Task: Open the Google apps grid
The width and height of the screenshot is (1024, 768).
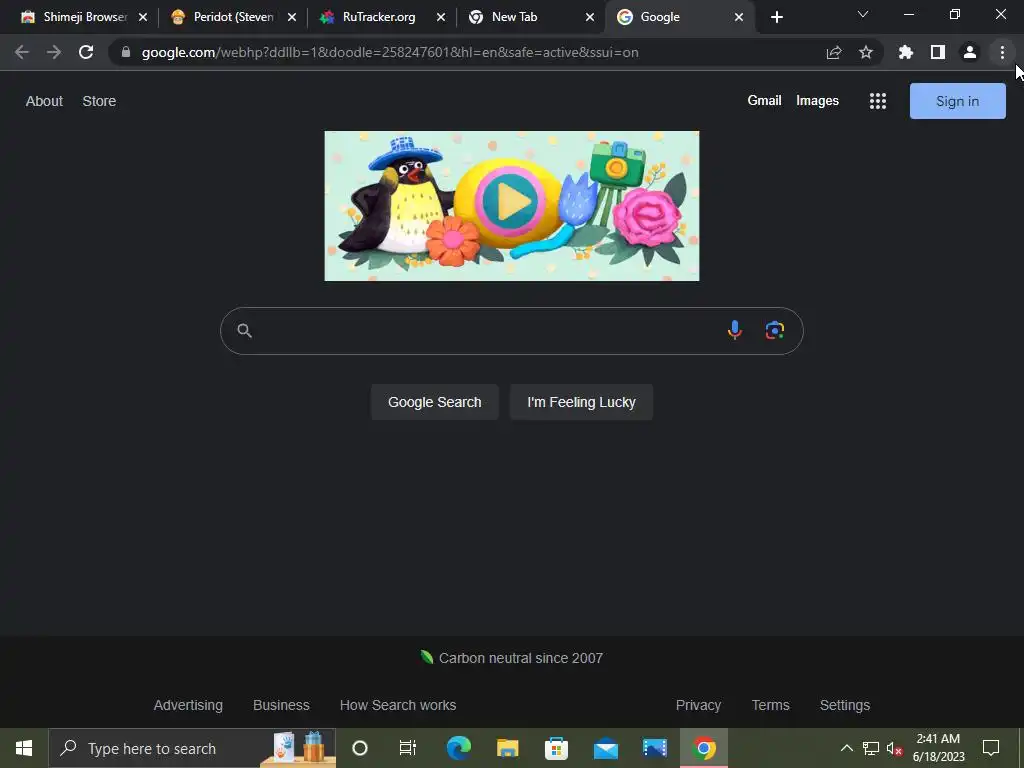Action: (878, 101)
